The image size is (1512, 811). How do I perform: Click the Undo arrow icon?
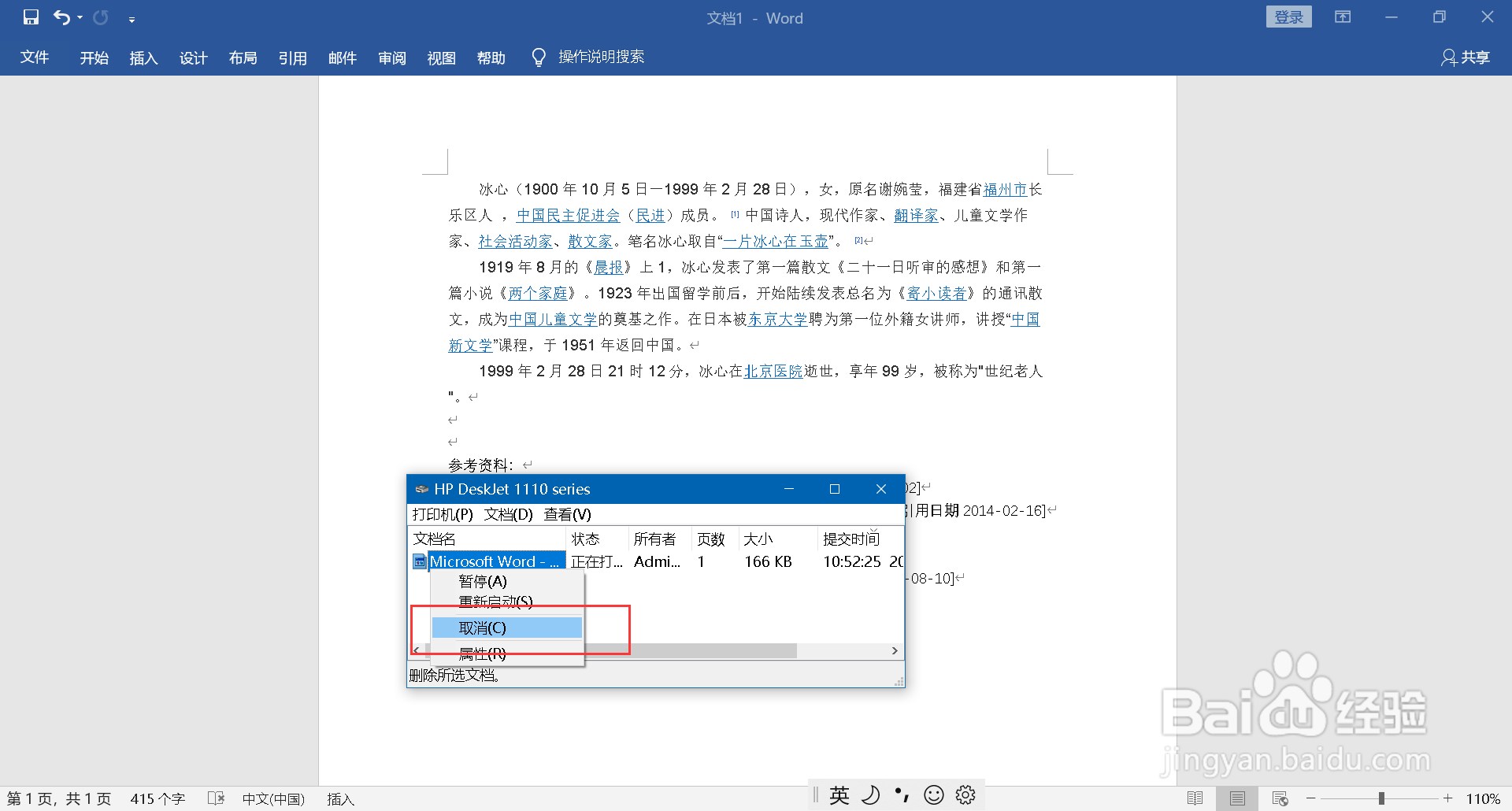coord(61,17)
